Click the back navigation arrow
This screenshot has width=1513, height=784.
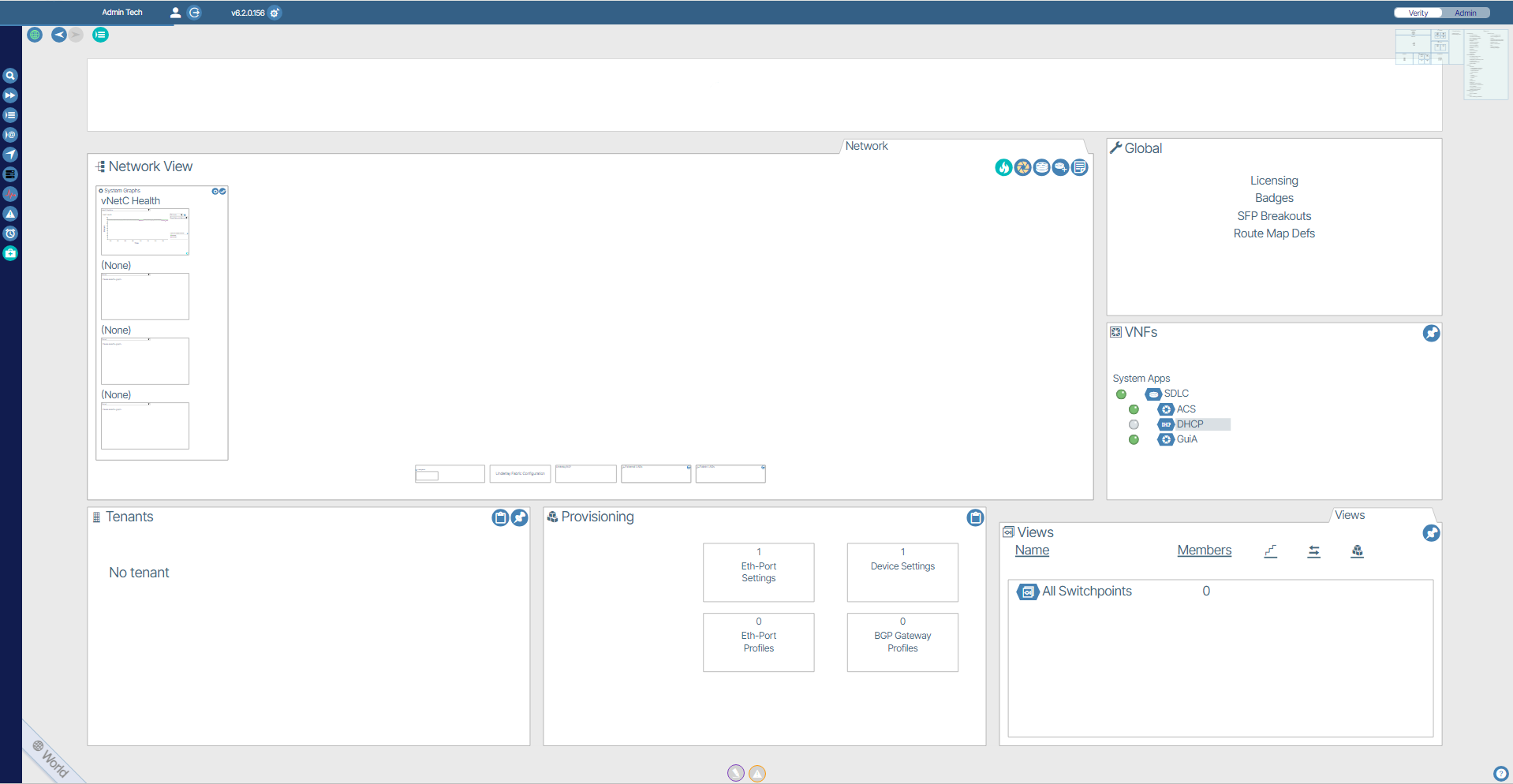click(x=59, y=35)
